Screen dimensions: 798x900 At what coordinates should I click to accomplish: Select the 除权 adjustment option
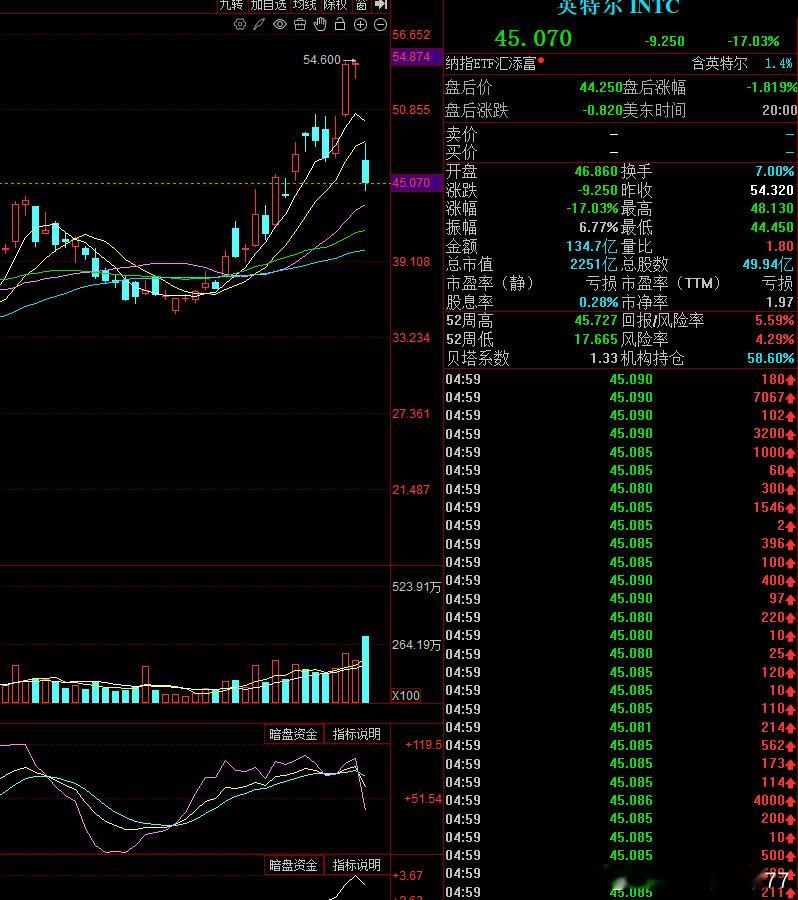click(x=335, y=5)
